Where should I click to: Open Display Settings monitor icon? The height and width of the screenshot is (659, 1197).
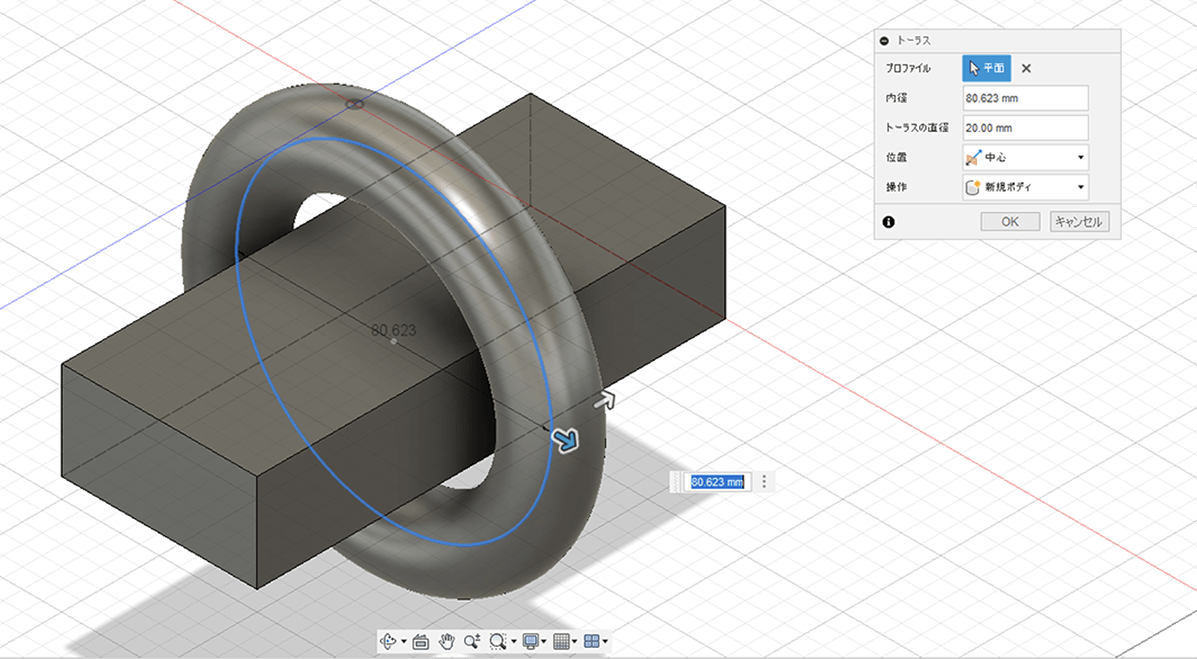point(531,641)
